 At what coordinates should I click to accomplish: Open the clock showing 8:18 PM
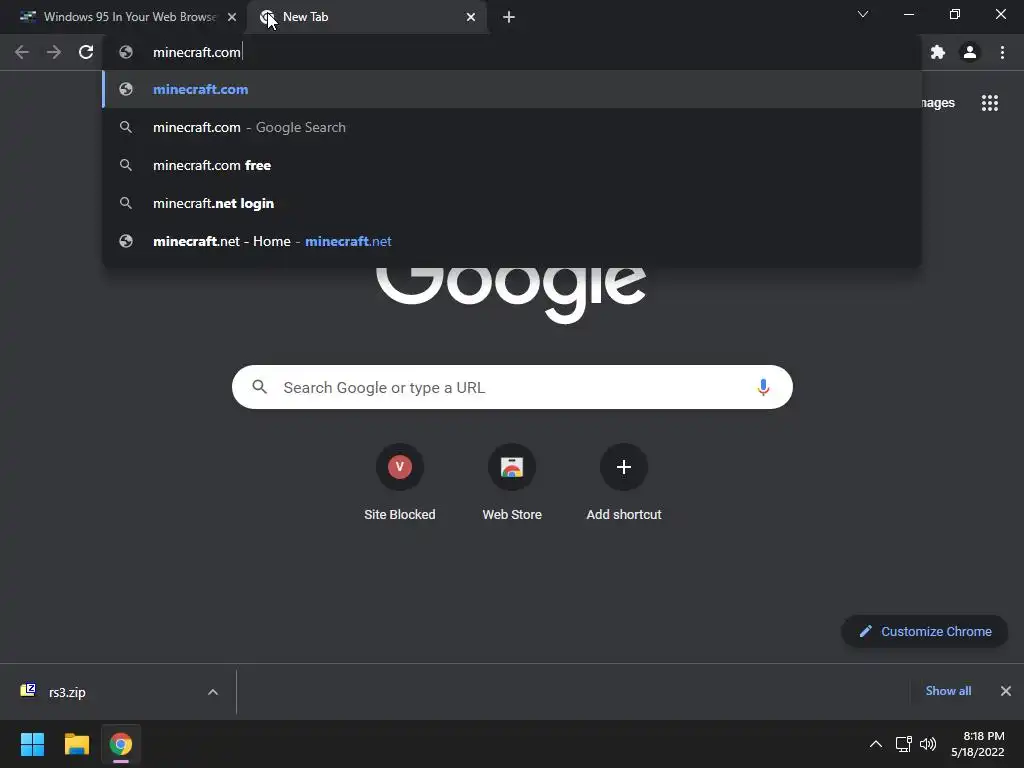point(978,744)
